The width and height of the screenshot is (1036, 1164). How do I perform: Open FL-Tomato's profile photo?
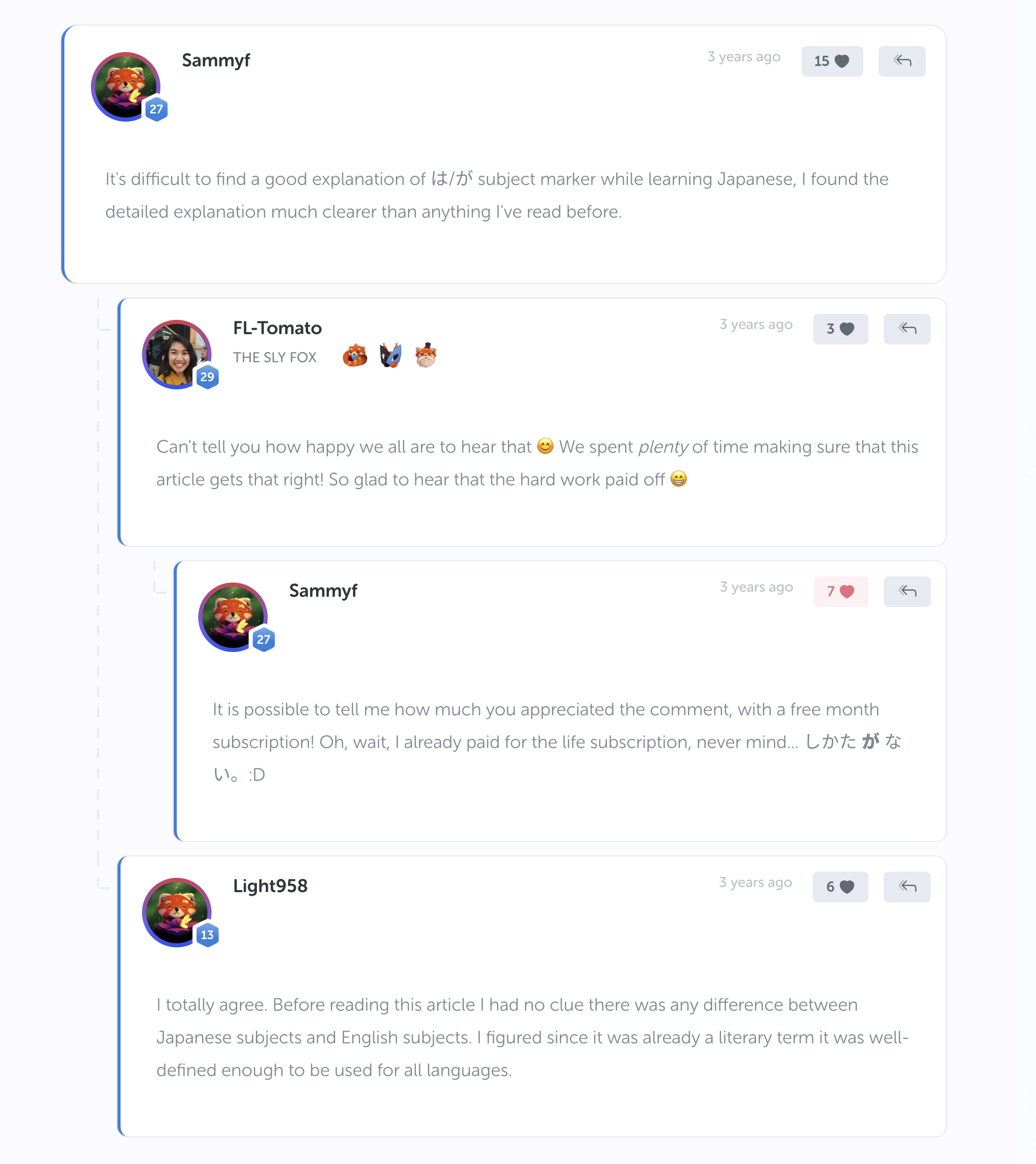[176, 354]
